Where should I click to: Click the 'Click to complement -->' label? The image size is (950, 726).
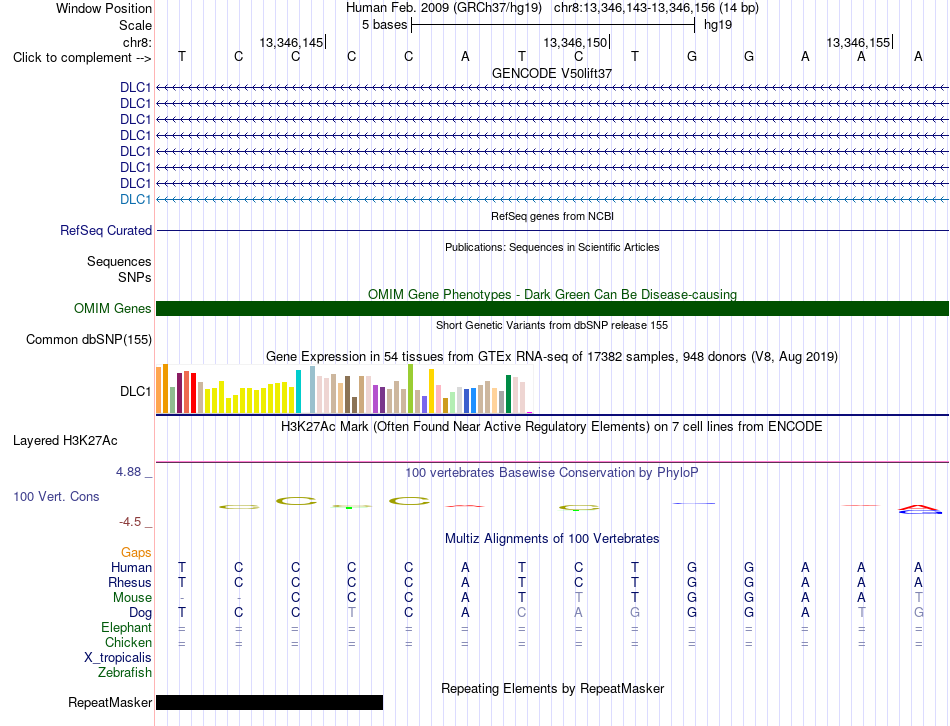pos(82,58)
